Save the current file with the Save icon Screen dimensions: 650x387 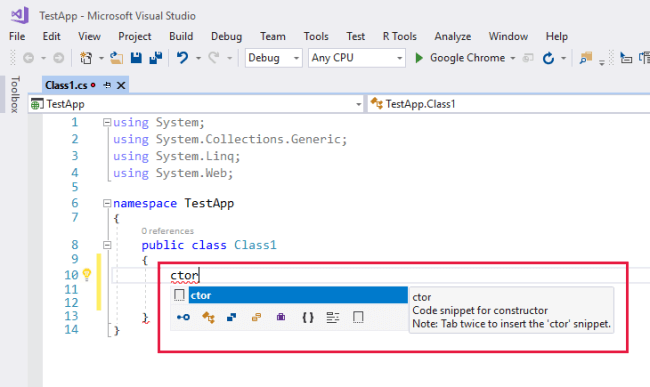[x=136, y=58]
